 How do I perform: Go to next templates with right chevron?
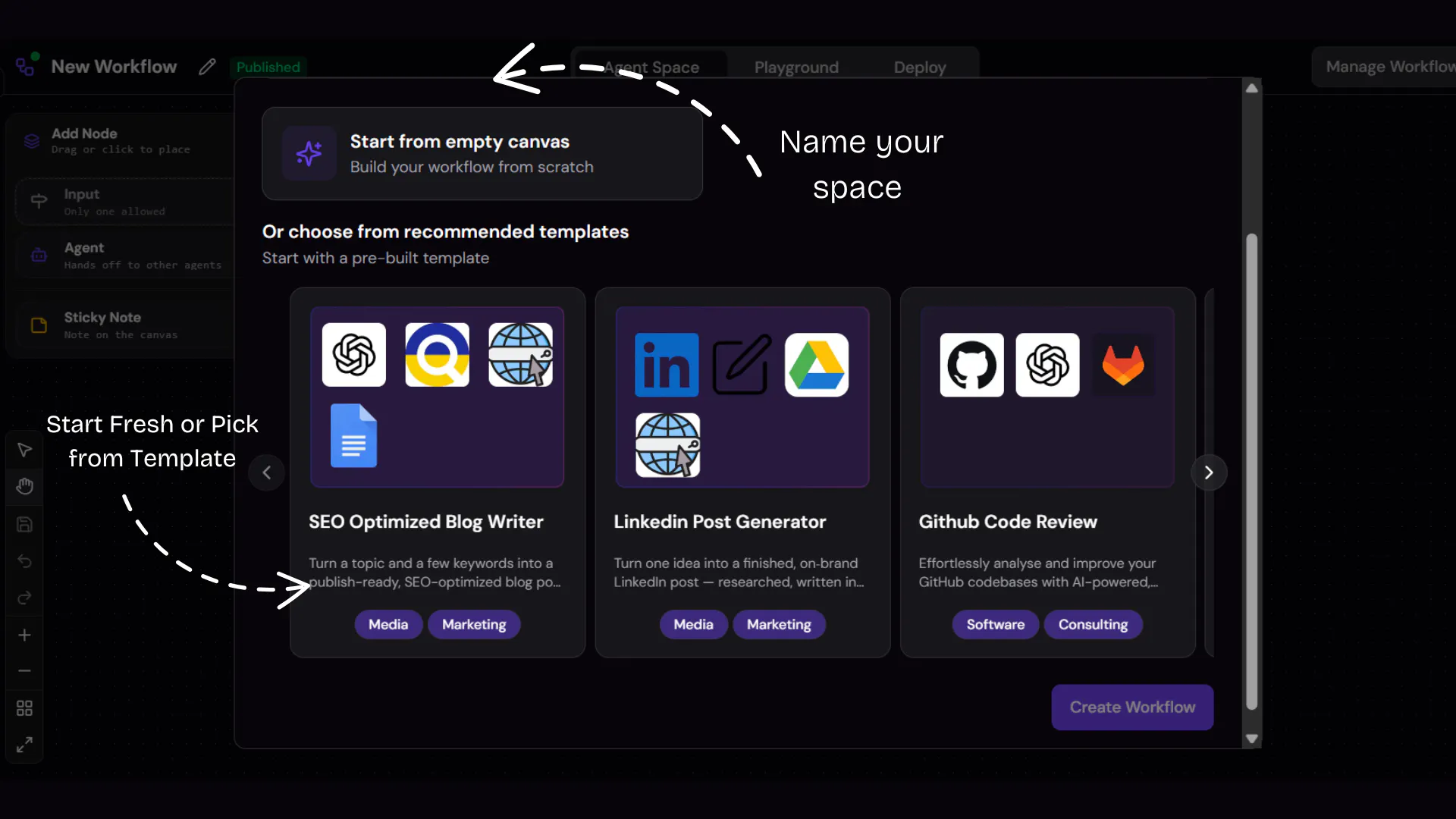pos(1209,472)
